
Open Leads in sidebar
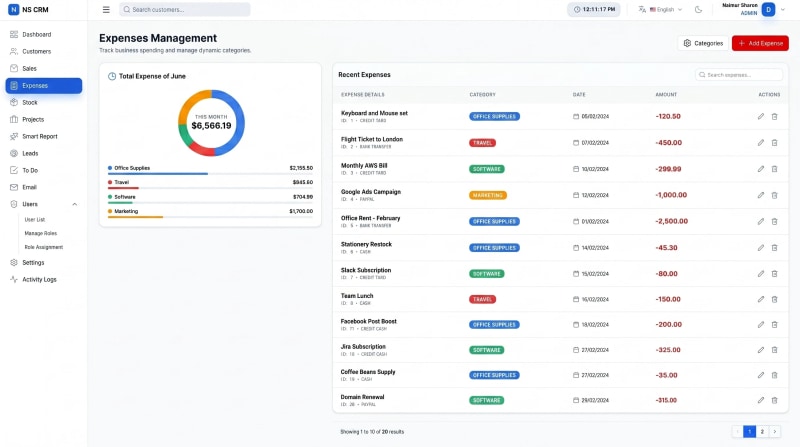tap(43, 154)
